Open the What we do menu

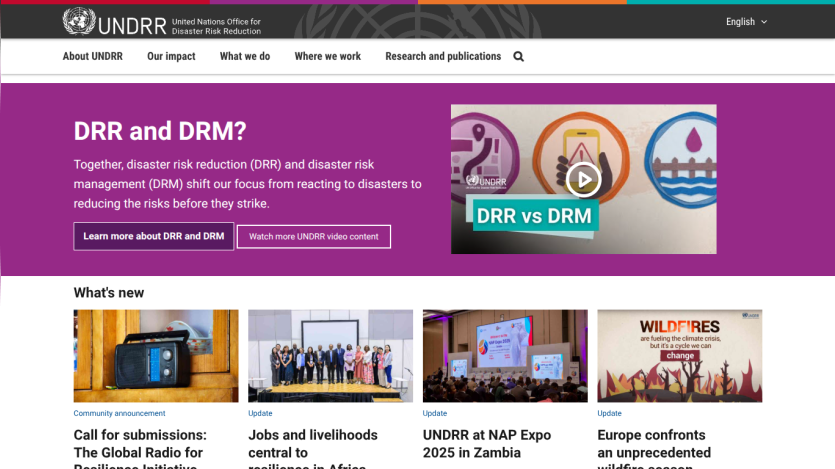[245, 56]
